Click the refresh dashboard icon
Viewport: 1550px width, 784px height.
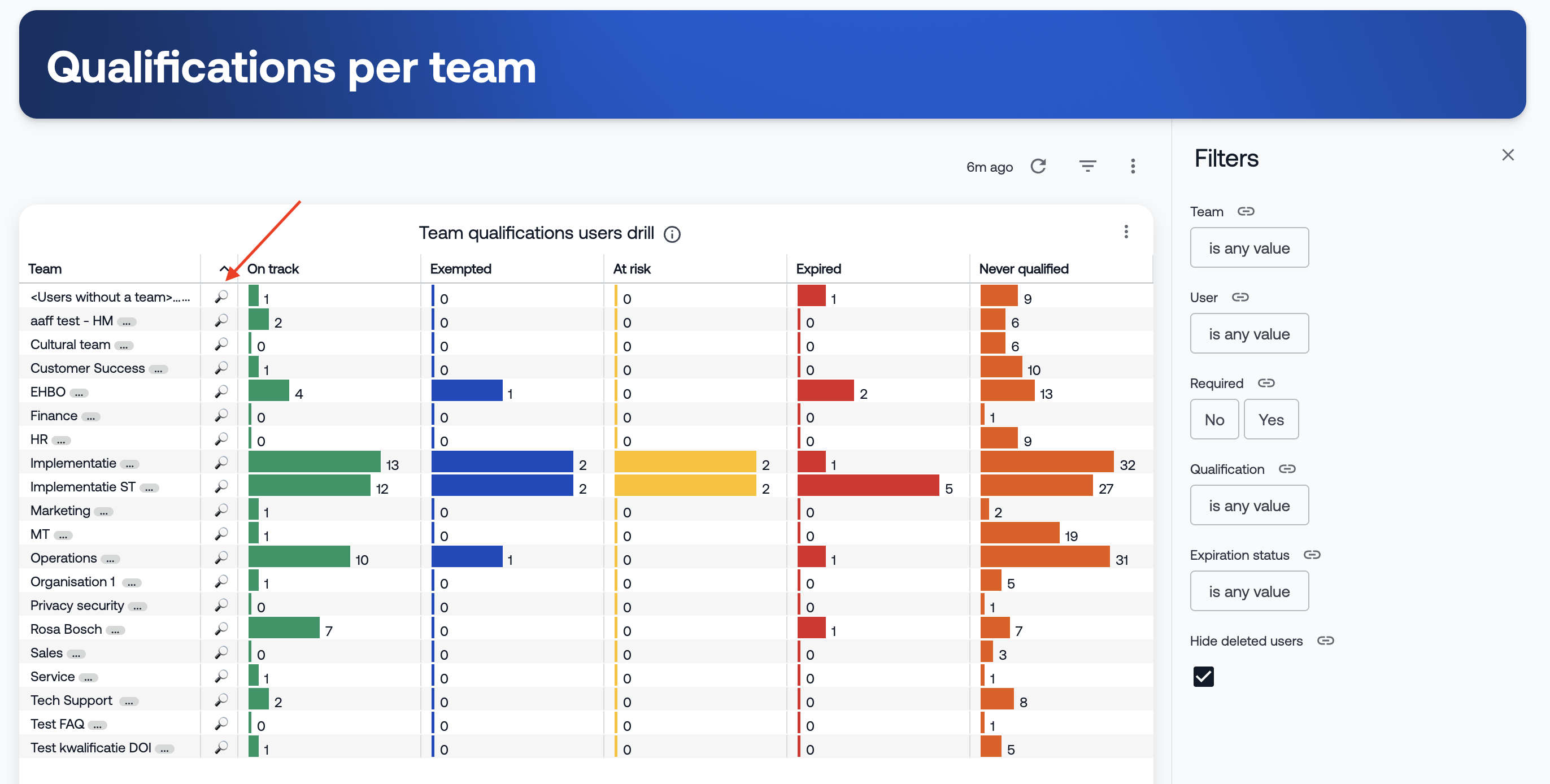coord(1038,166)
